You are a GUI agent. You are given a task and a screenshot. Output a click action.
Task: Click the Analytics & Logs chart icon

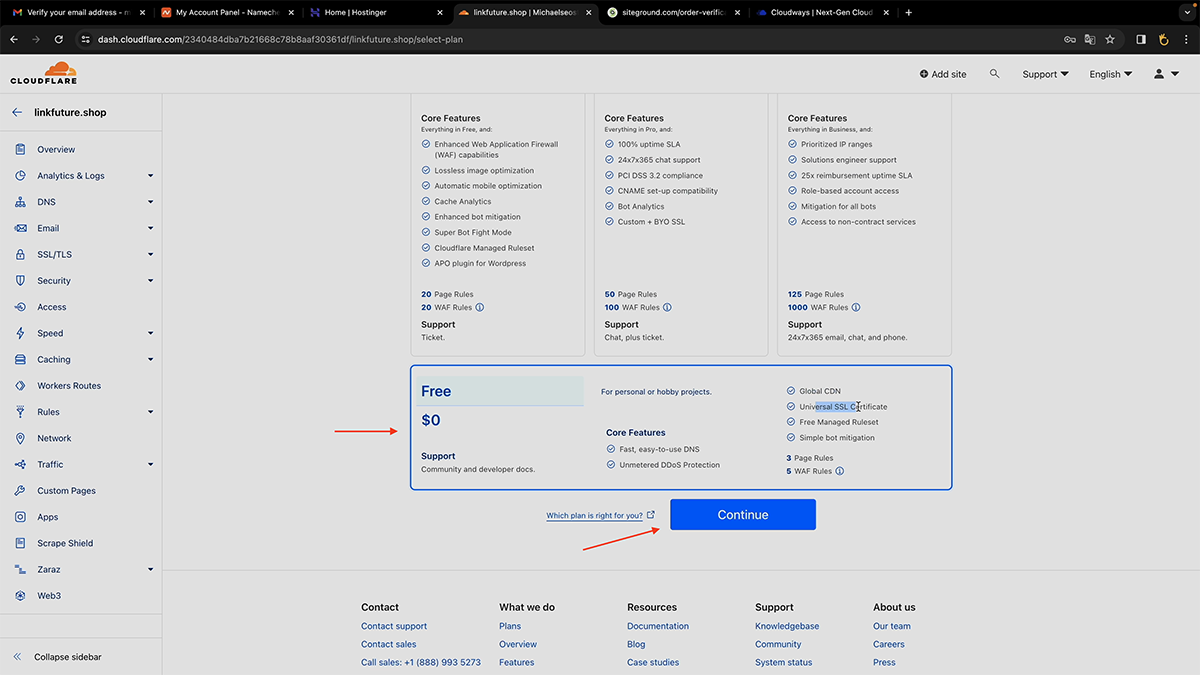click(20, 176)
